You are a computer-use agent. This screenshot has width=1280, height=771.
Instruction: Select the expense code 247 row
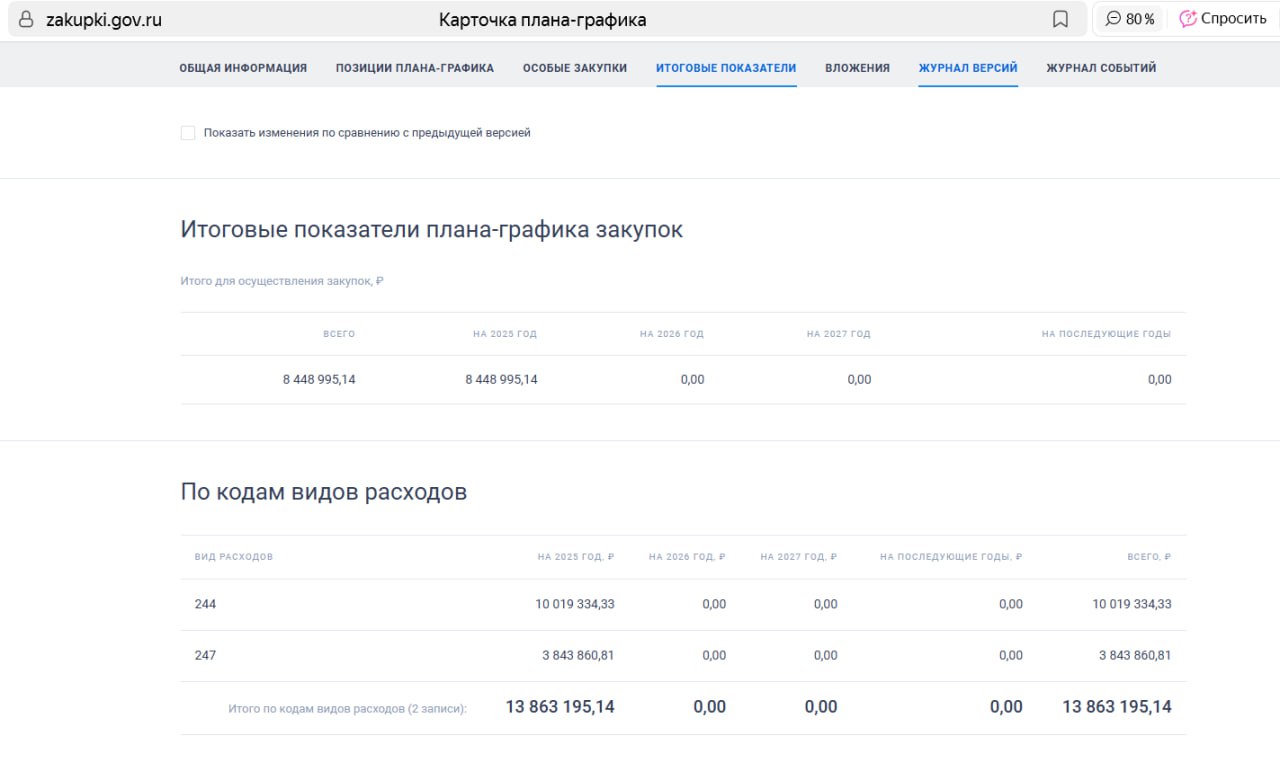coord(205,655)
